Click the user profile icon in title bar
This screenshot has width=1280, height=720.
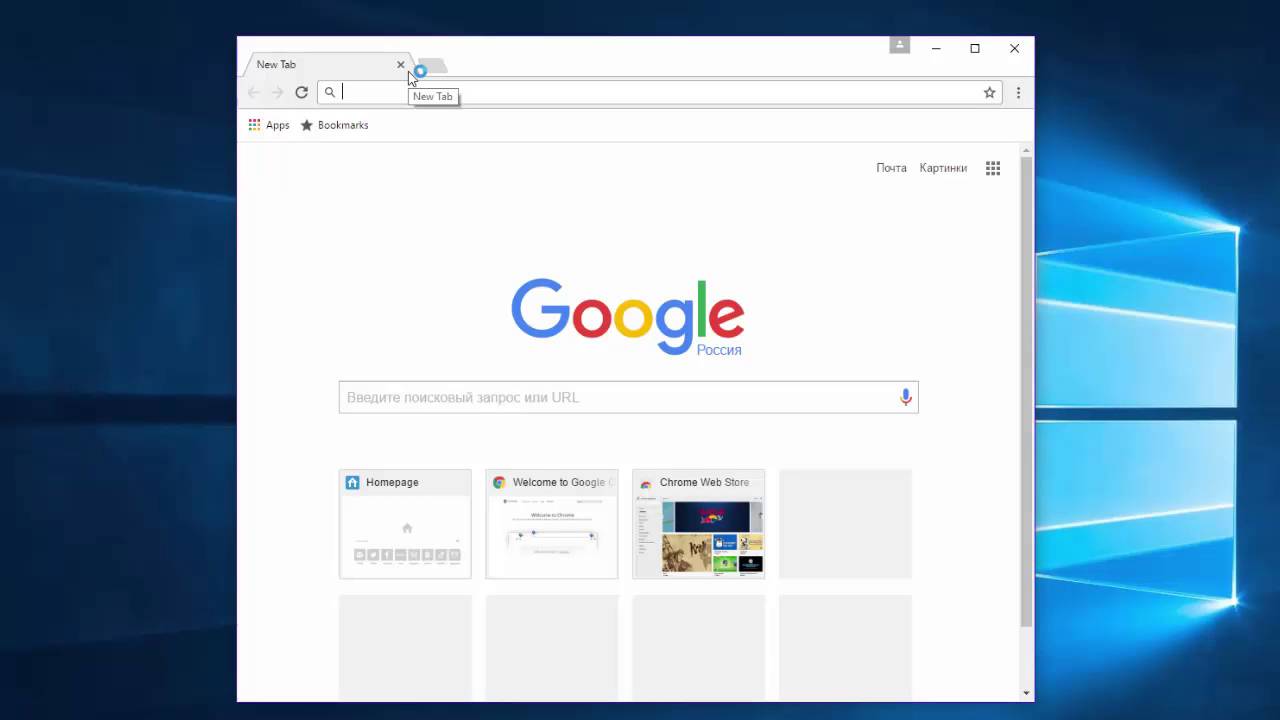900,45
